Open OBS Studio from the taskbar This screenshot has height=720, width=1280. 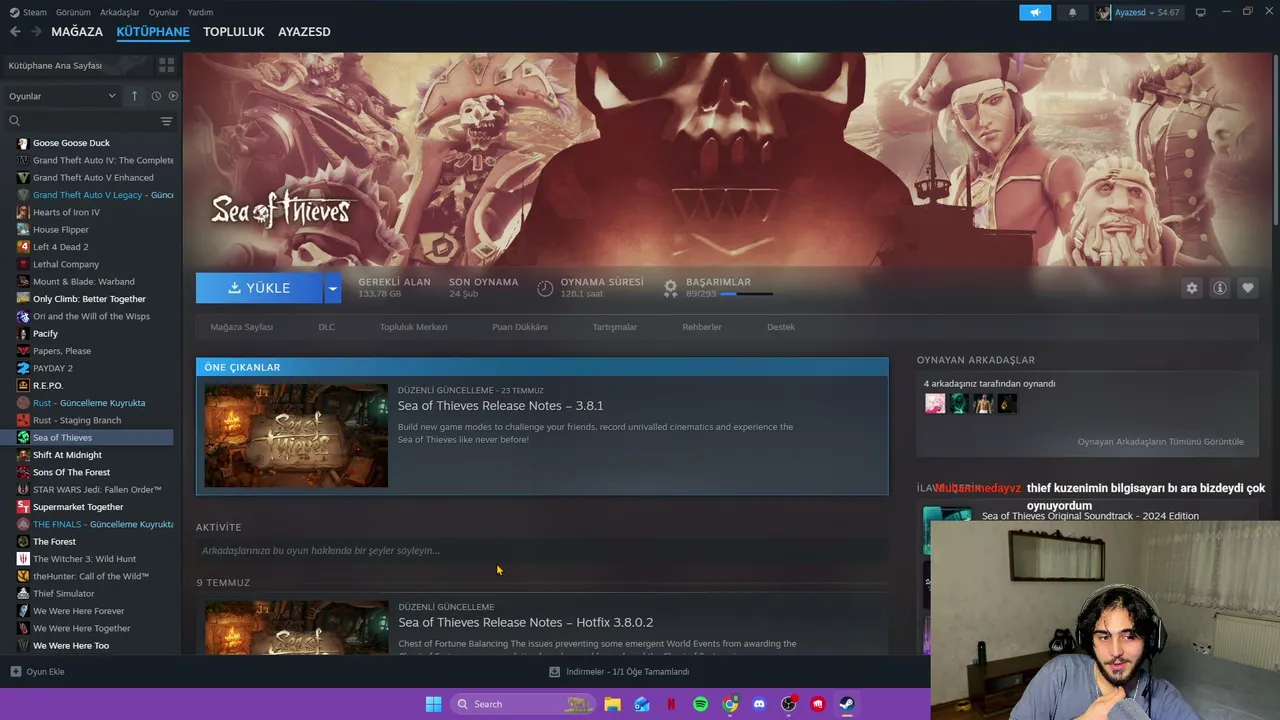[x=789, y=704]
